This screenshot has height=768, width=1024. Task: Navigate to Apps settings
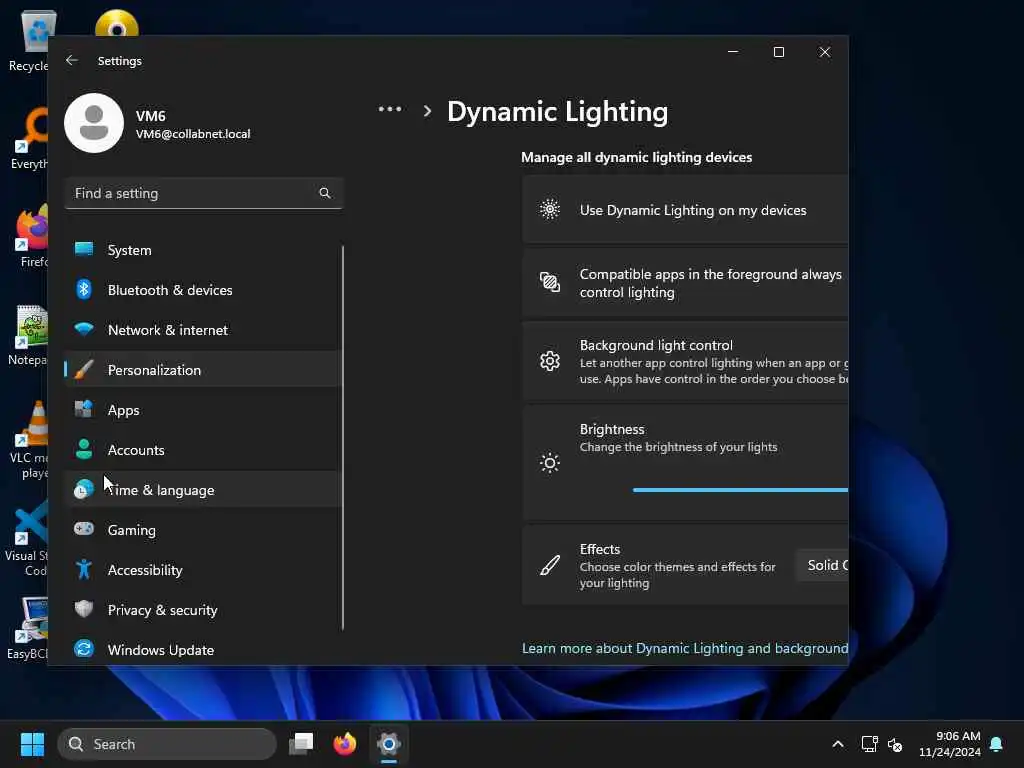(203, 409)
